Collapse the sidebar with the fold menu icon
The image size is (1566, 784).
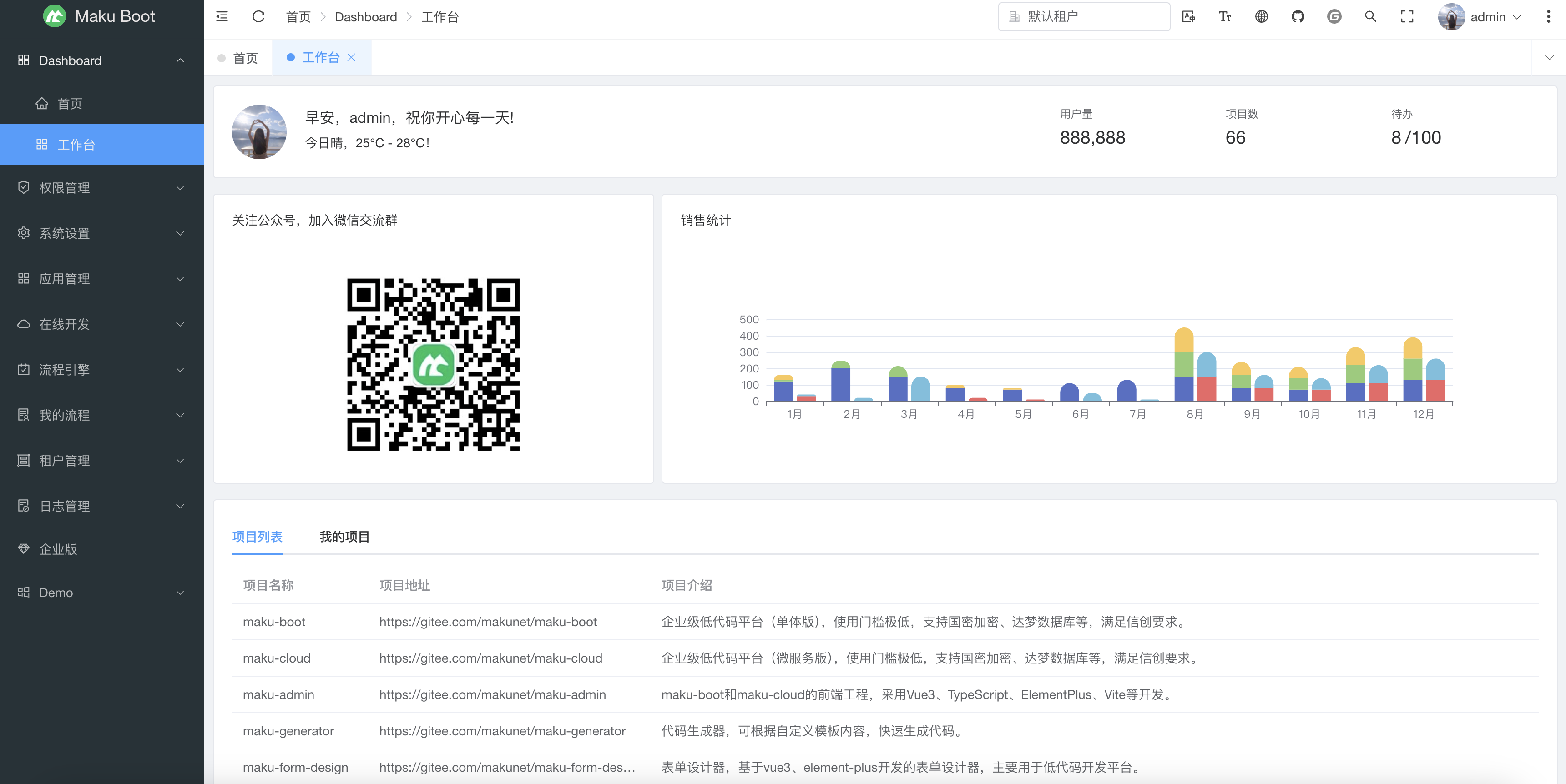222,17
